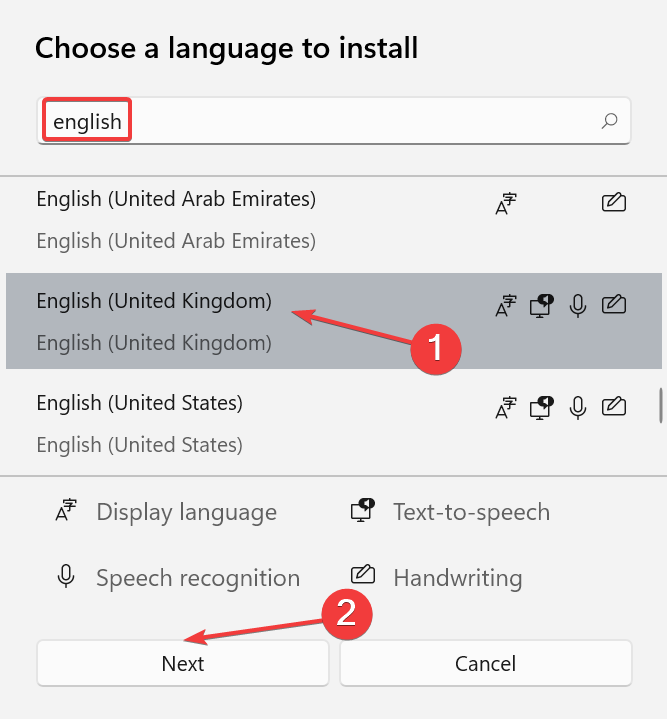Screen dimensions: 667x719
Task: Click speech recognition microphone for United Kingdom
Action: (577, 305)
